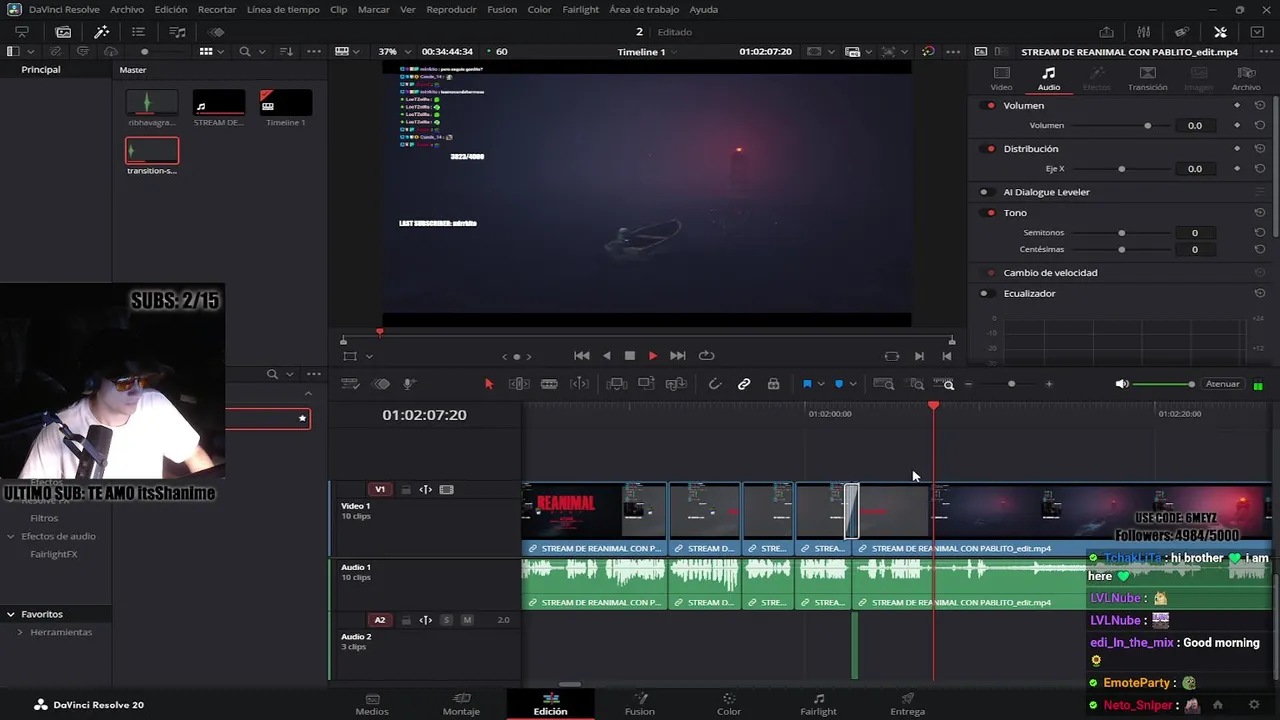Click the Atenuar dim button

click(1222, 384)
